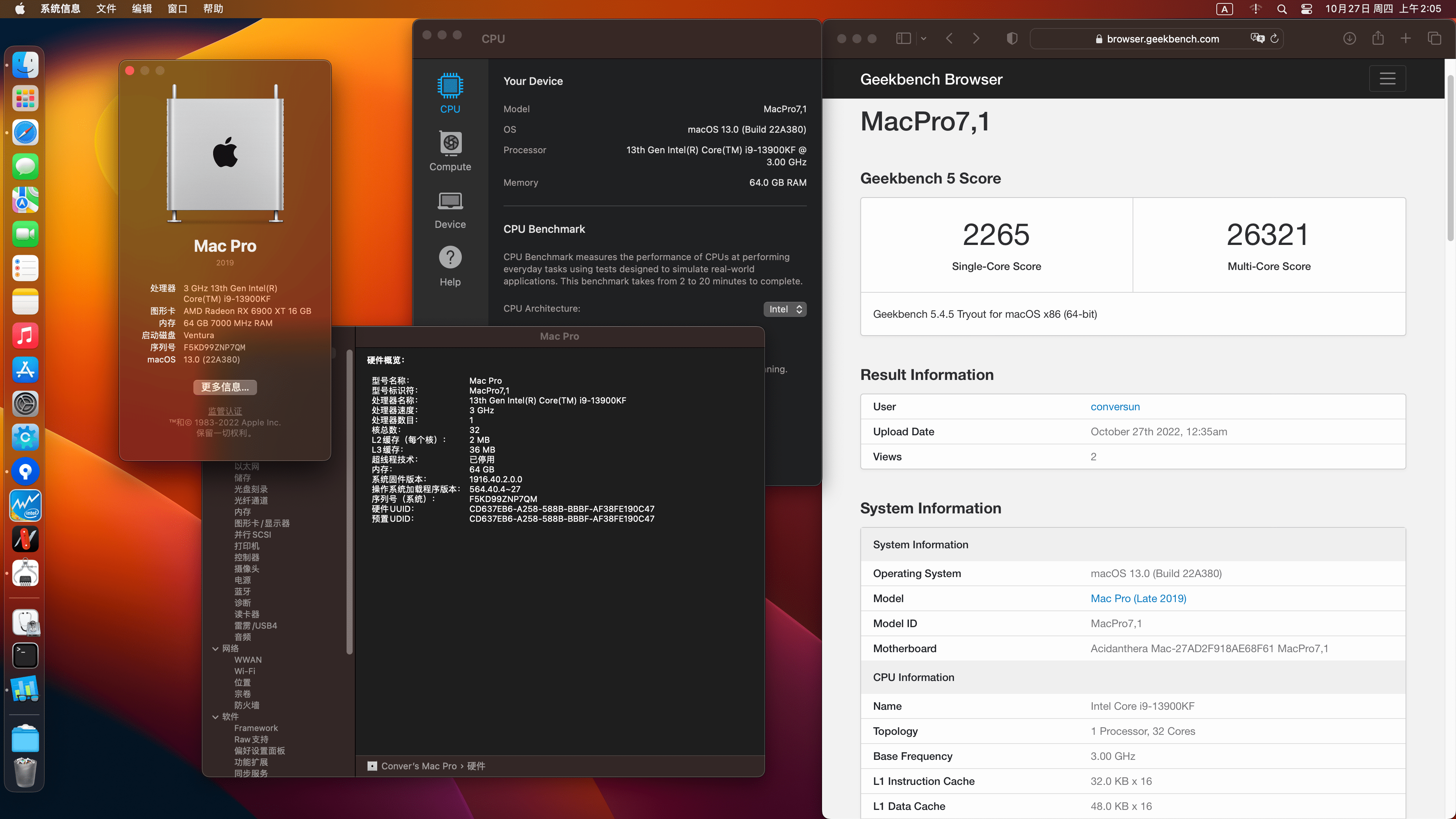Click the 更多信息... button

(225, 387)
